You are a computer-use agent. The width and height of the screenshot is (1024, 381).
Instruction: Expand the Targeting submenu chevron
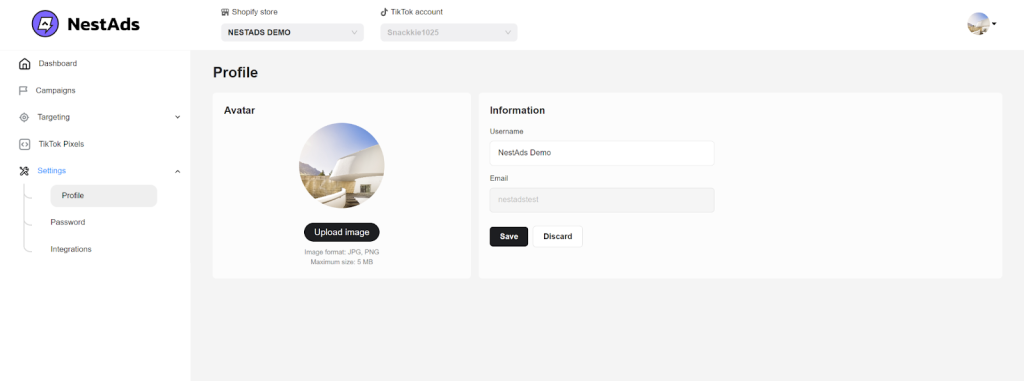pos(178,118)
